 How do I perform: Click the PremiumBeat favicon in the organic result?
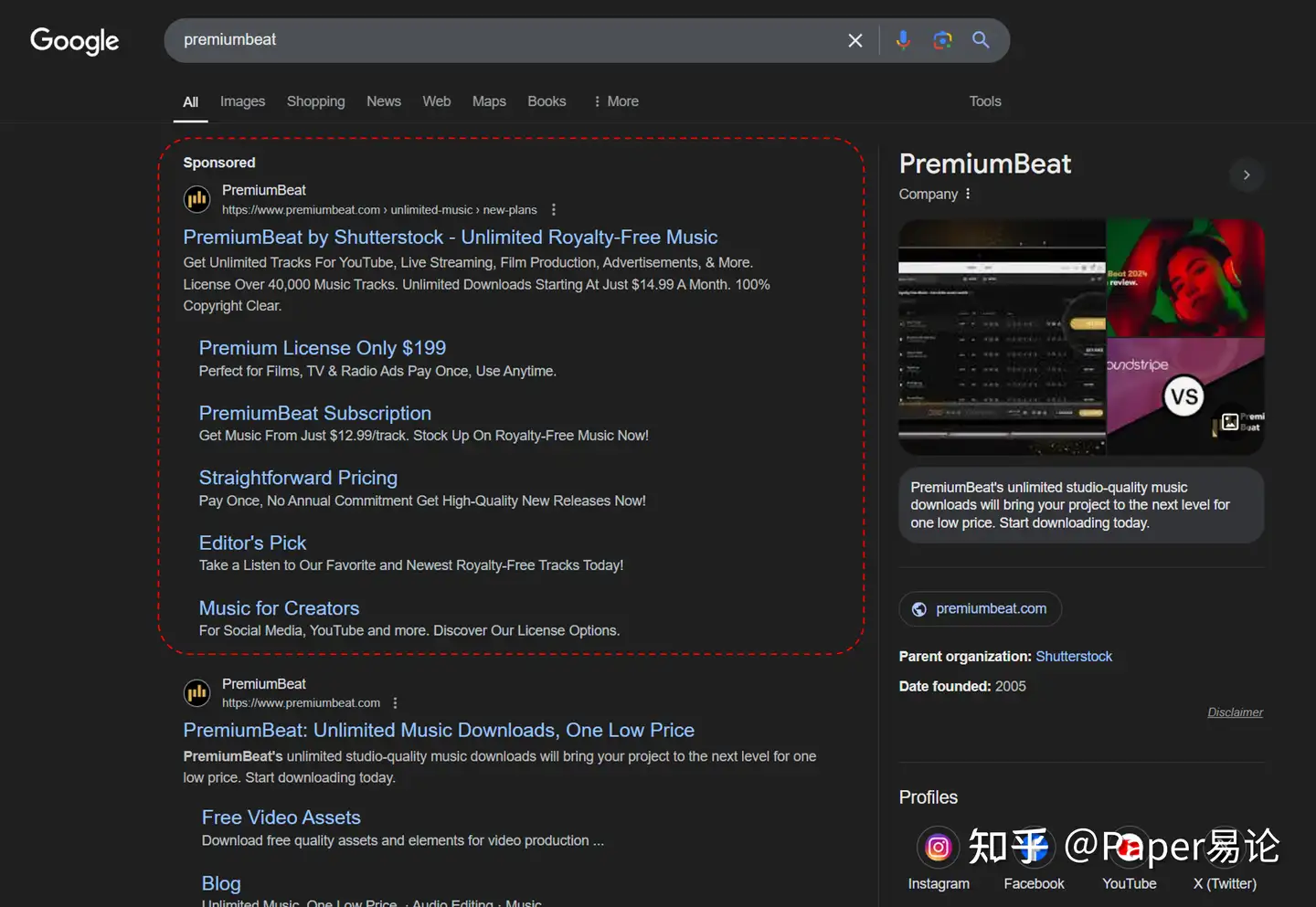[x=196, y=693]
